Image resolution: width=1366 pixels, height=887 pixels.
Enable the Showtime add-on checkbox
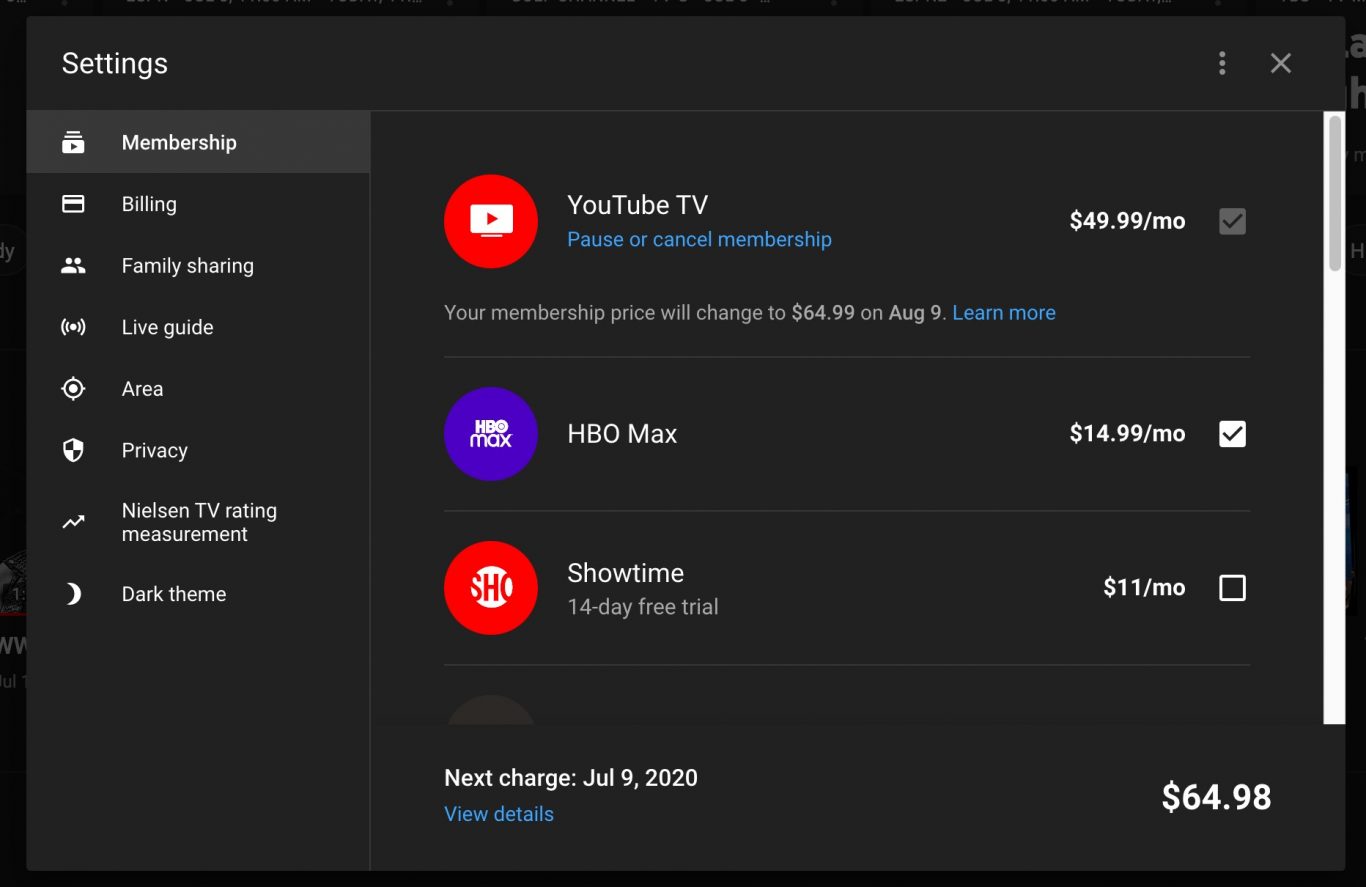click(1232, 588)
